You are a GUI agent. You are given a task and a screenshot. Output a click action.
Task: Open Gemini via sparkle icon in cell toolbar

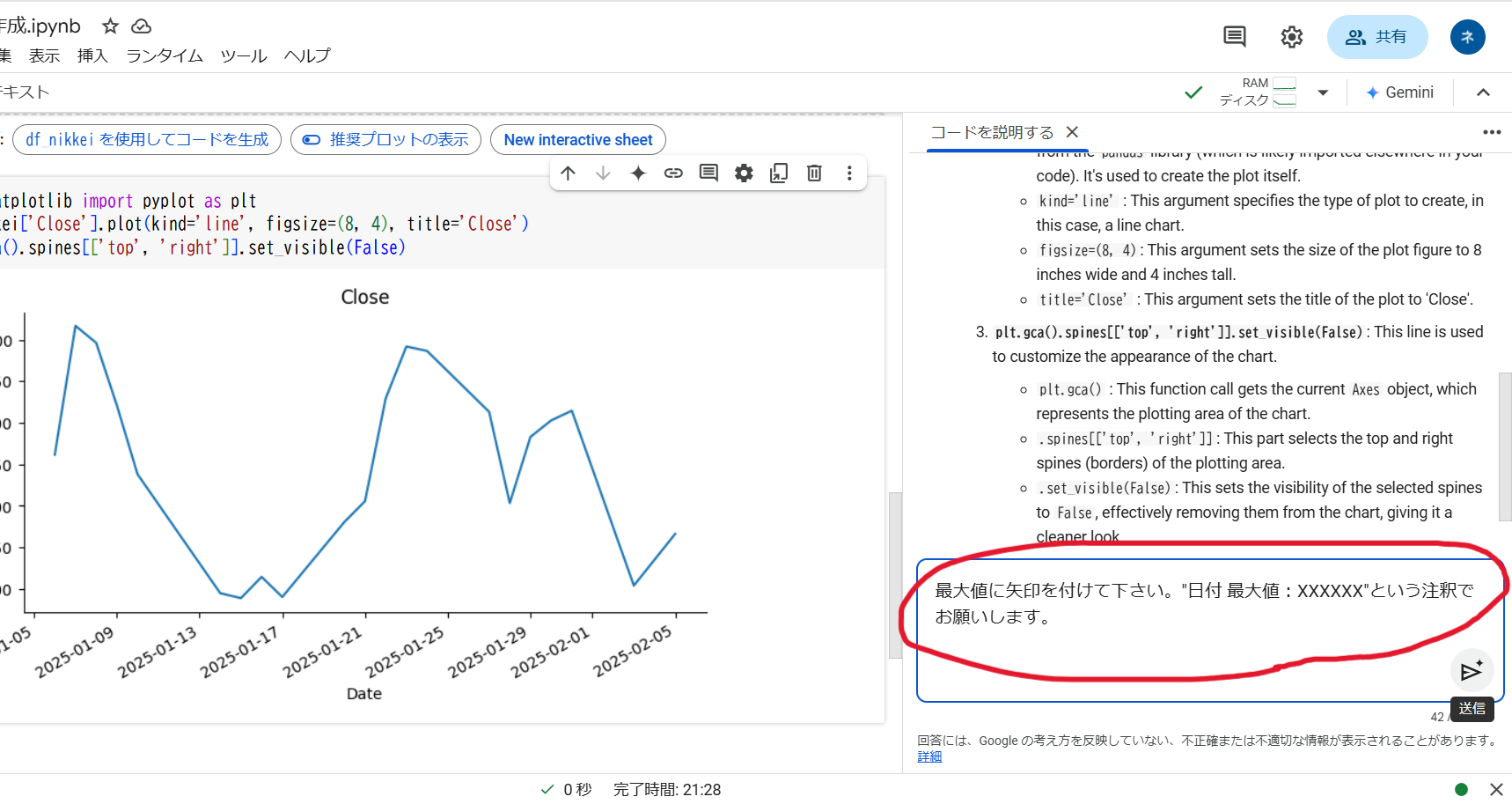(637, 173)
